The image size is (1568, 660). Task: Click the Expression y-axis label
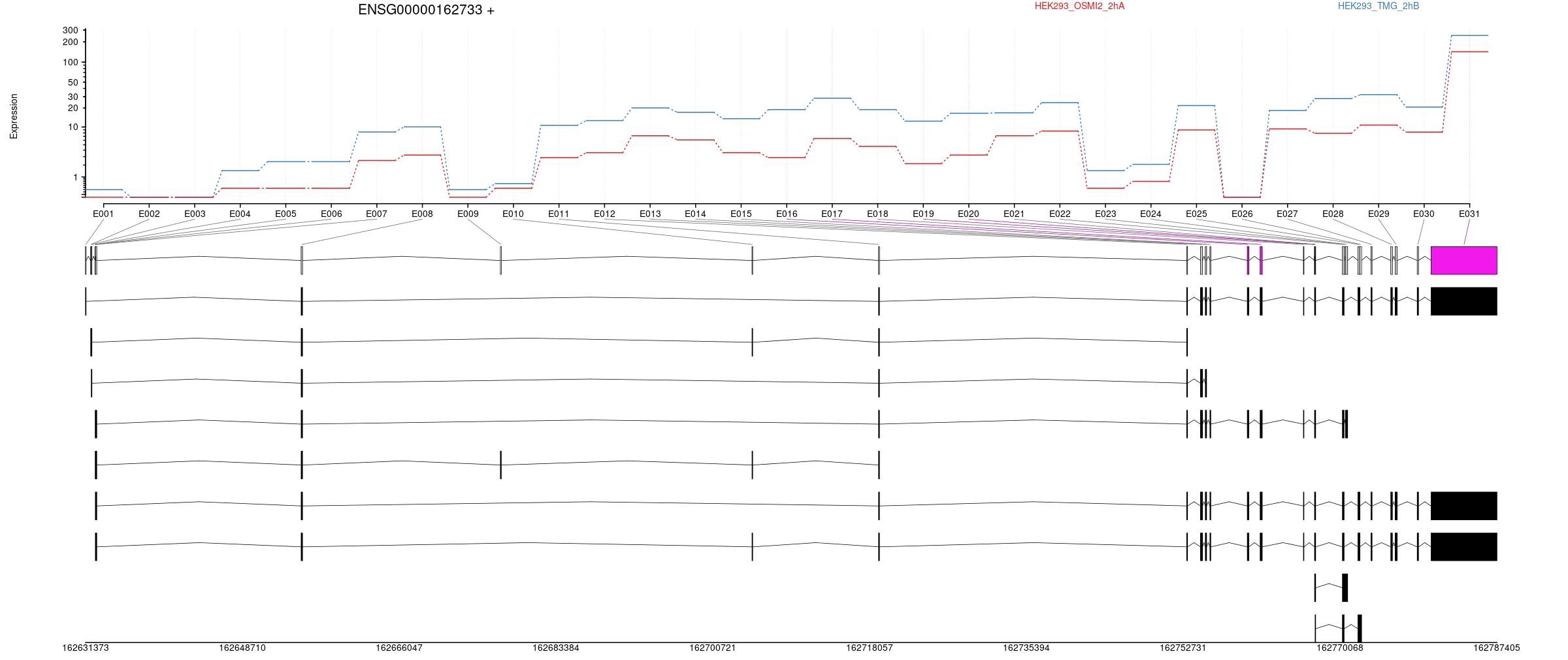pos(14,116)
